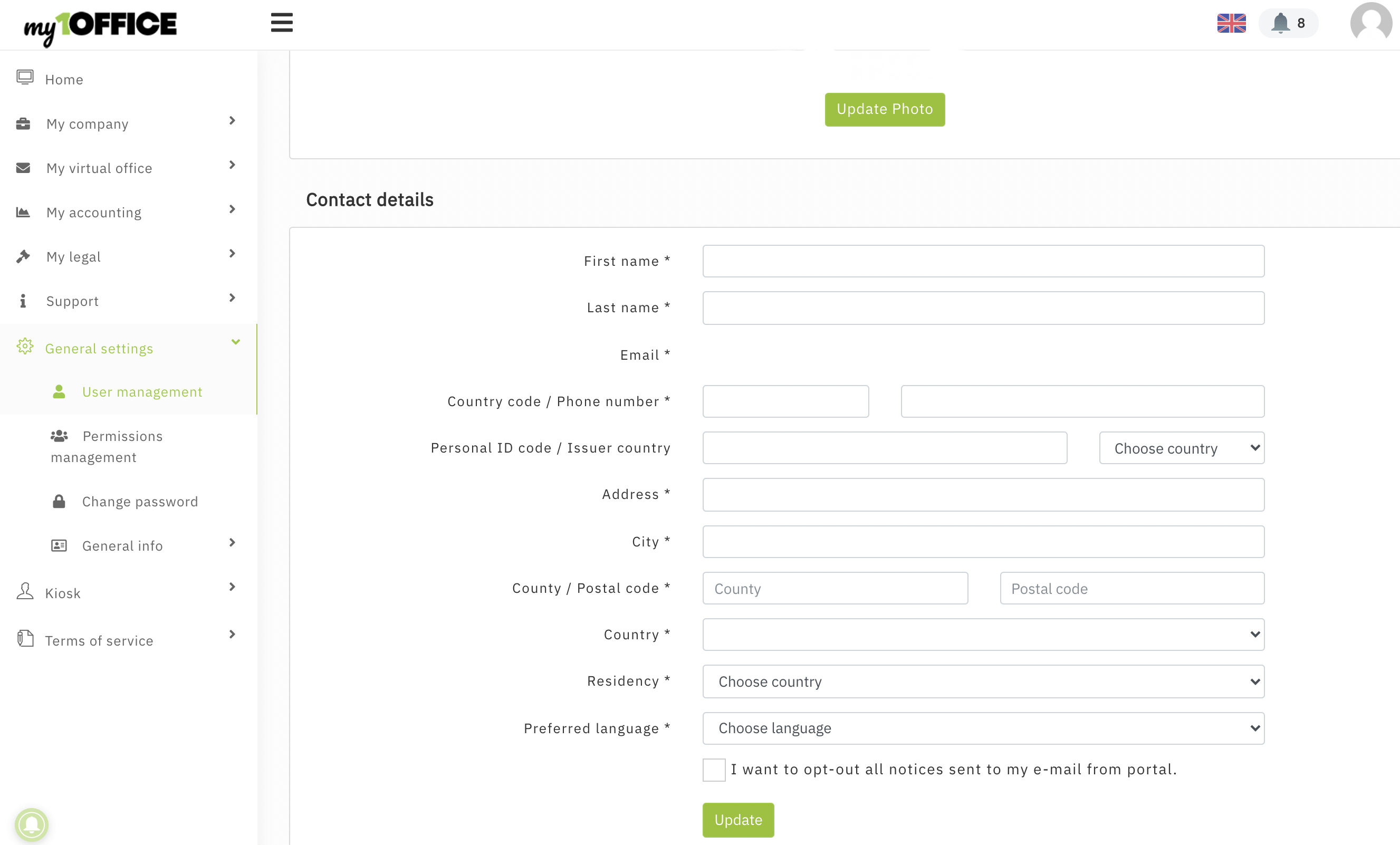The height and width of the screenshot is (845, 1400).
Task: Open the Issuer country dropdown
Action: pyautogui.click(x=1182, y=448)
